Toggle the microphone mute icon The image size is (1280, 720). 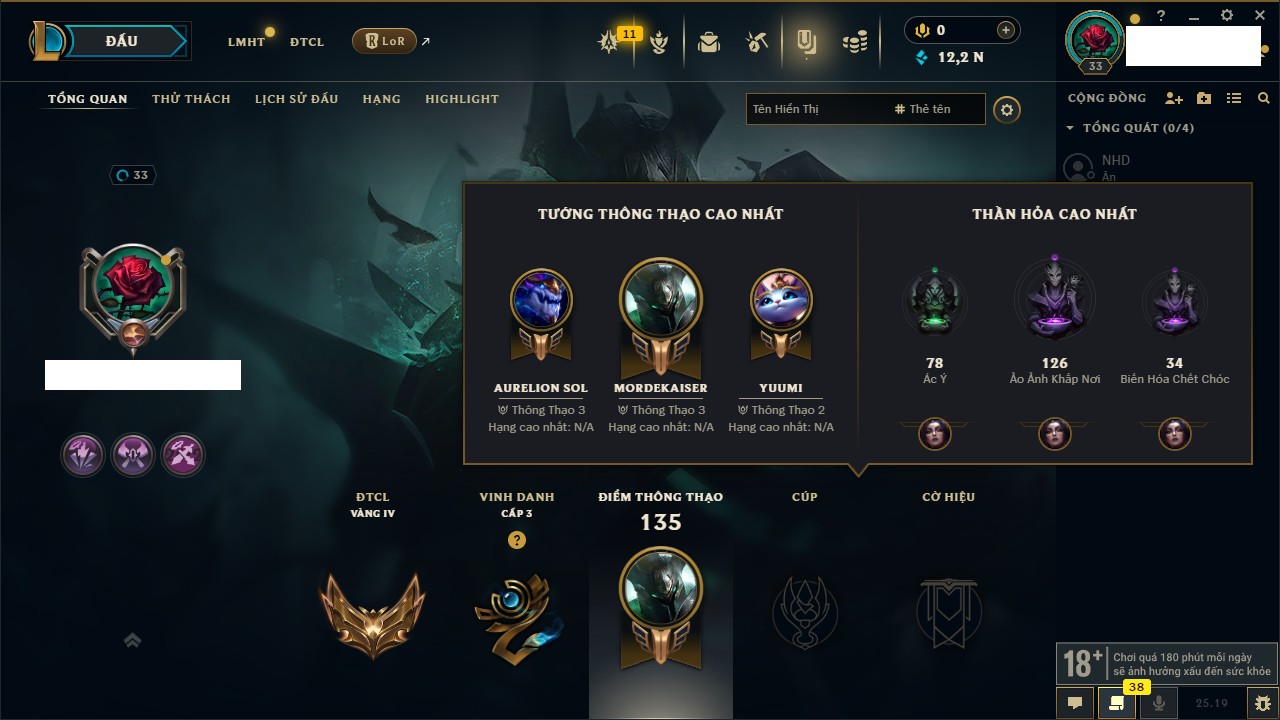tap(1159, 702)
